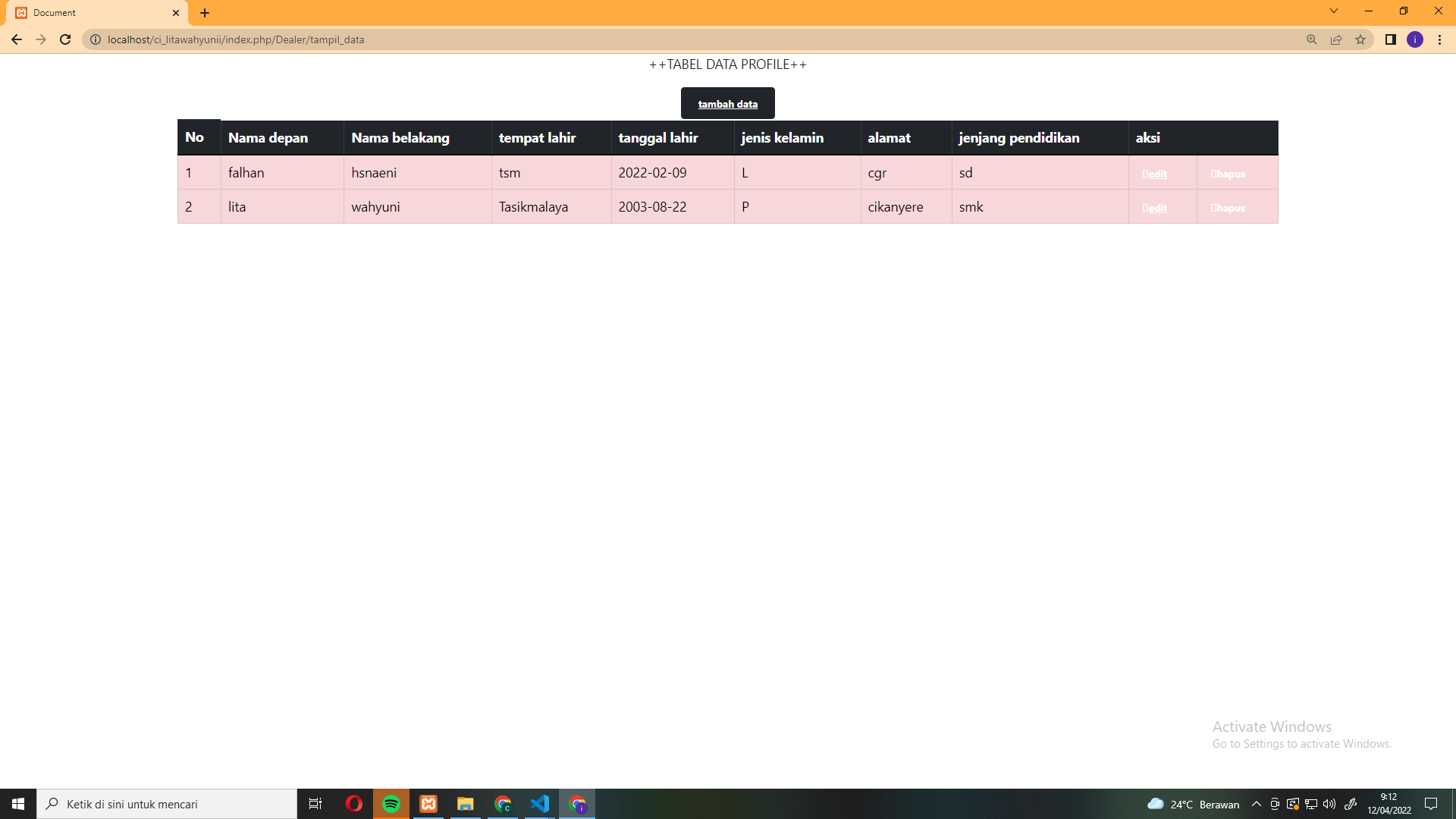Image resolution: width=1456 pixels, height=819 pixels.
Task: Click the jenjang pendidikan column header
Action: (x=1040, y=138)
